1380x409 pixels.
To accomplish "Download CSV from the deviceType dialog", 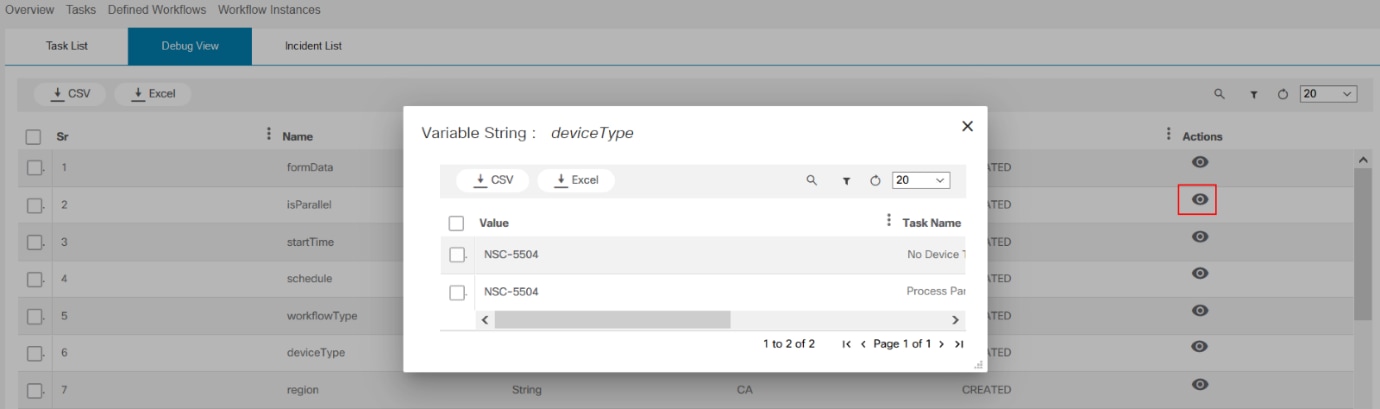I will tap(493, 181).
